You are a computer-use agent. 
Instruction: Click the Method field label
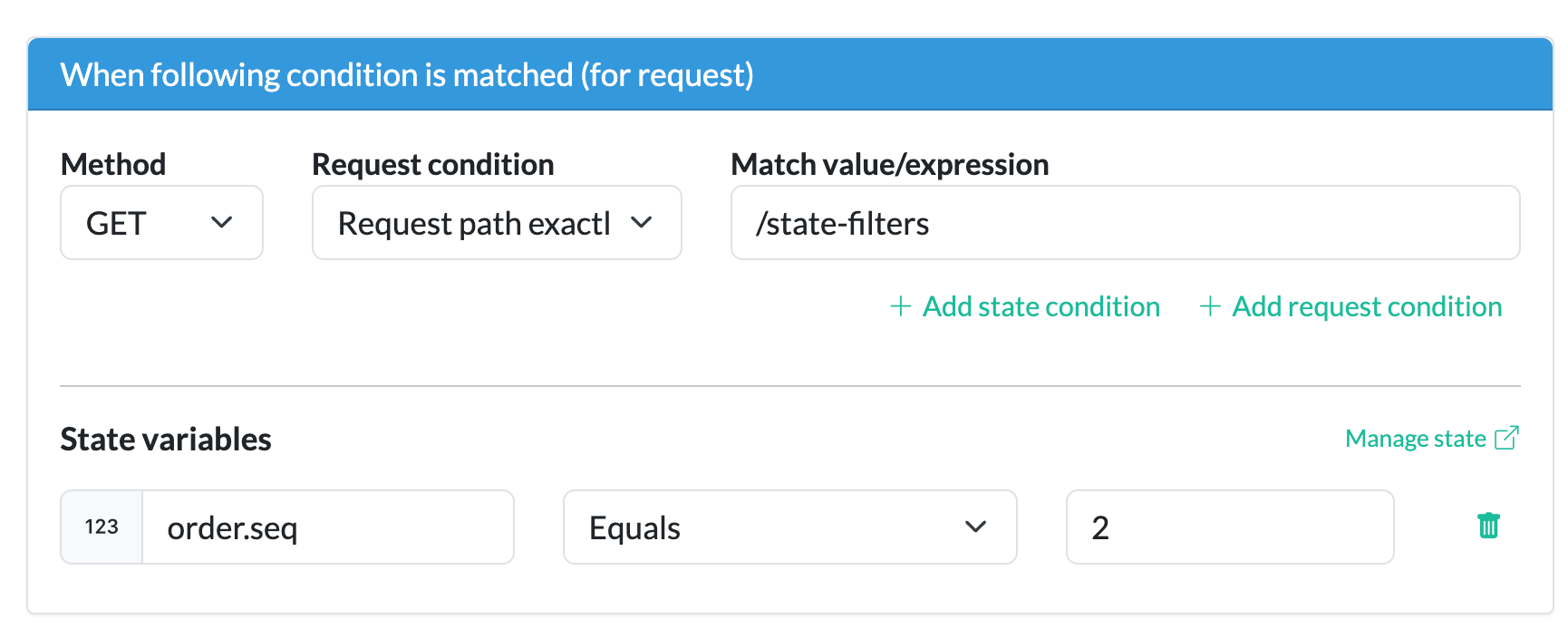point(113,165)
